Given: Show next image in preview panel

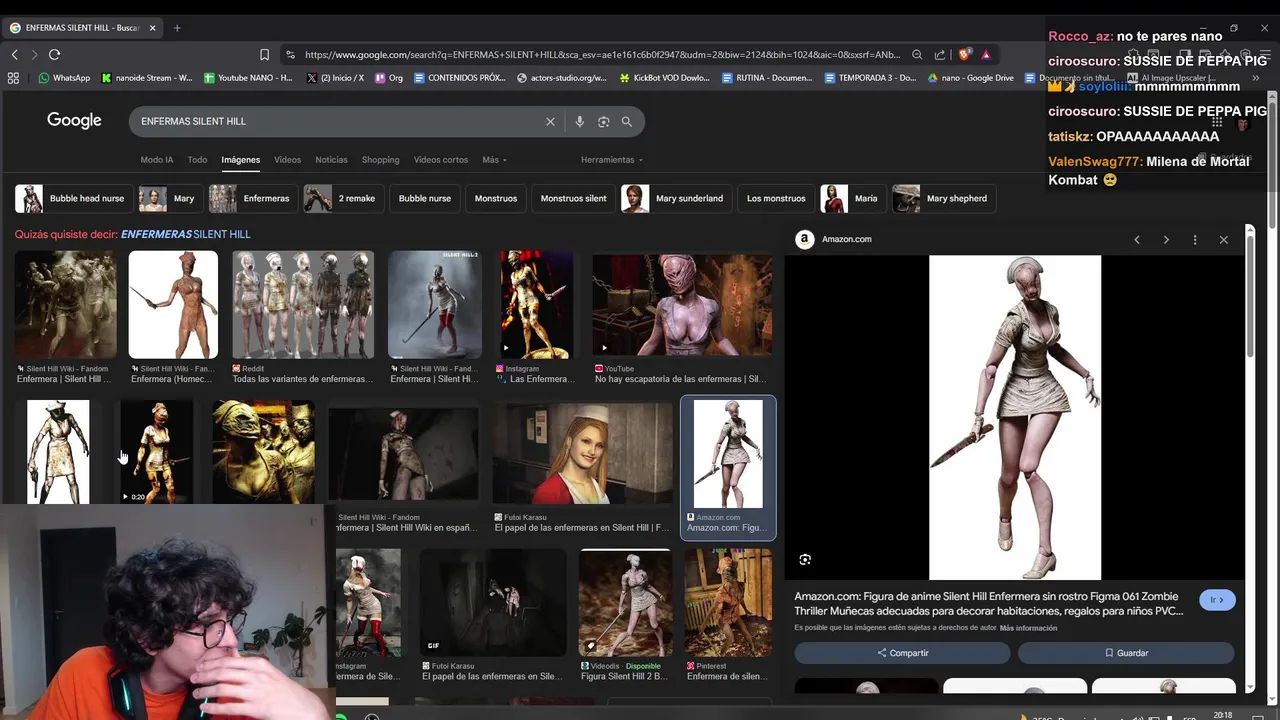Looking at the screenshot, I should [1166, 240].
